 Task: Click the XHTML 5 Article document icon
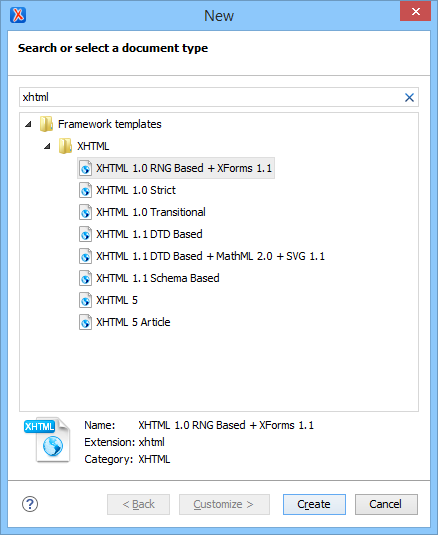tap(85, 322)
